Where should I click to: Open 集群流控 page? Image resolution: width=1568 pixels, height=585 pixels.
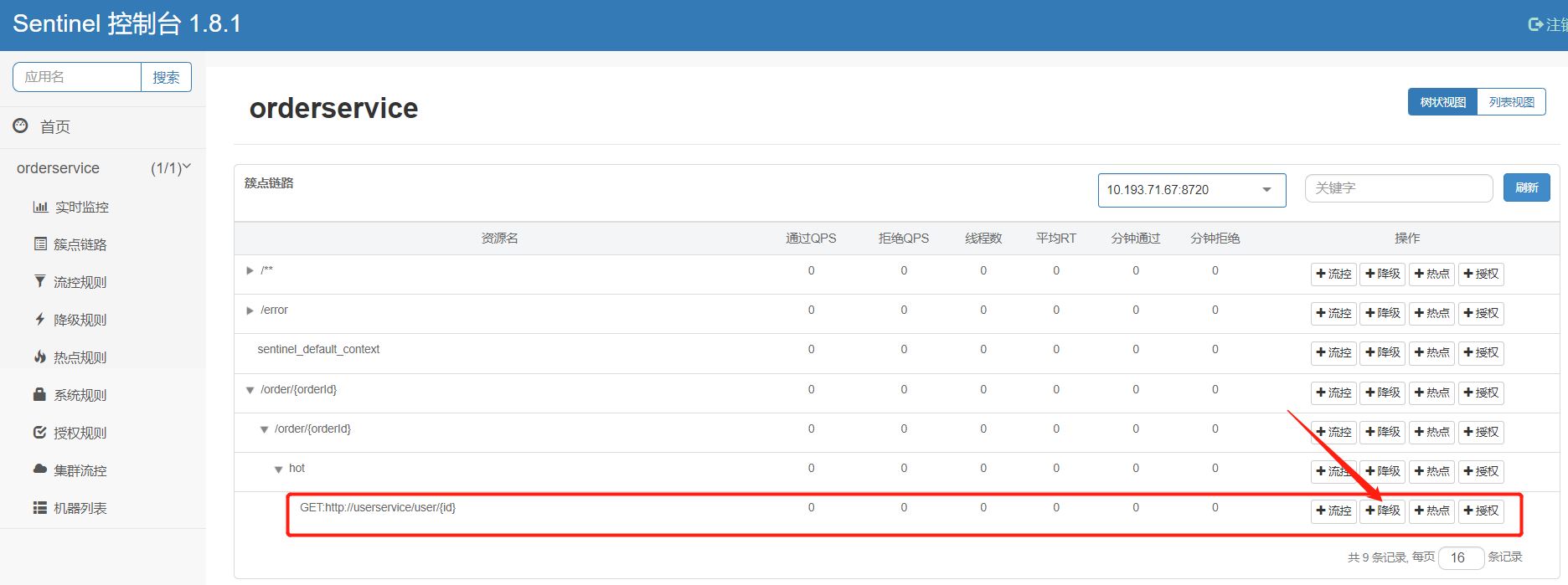pos(80,470)
